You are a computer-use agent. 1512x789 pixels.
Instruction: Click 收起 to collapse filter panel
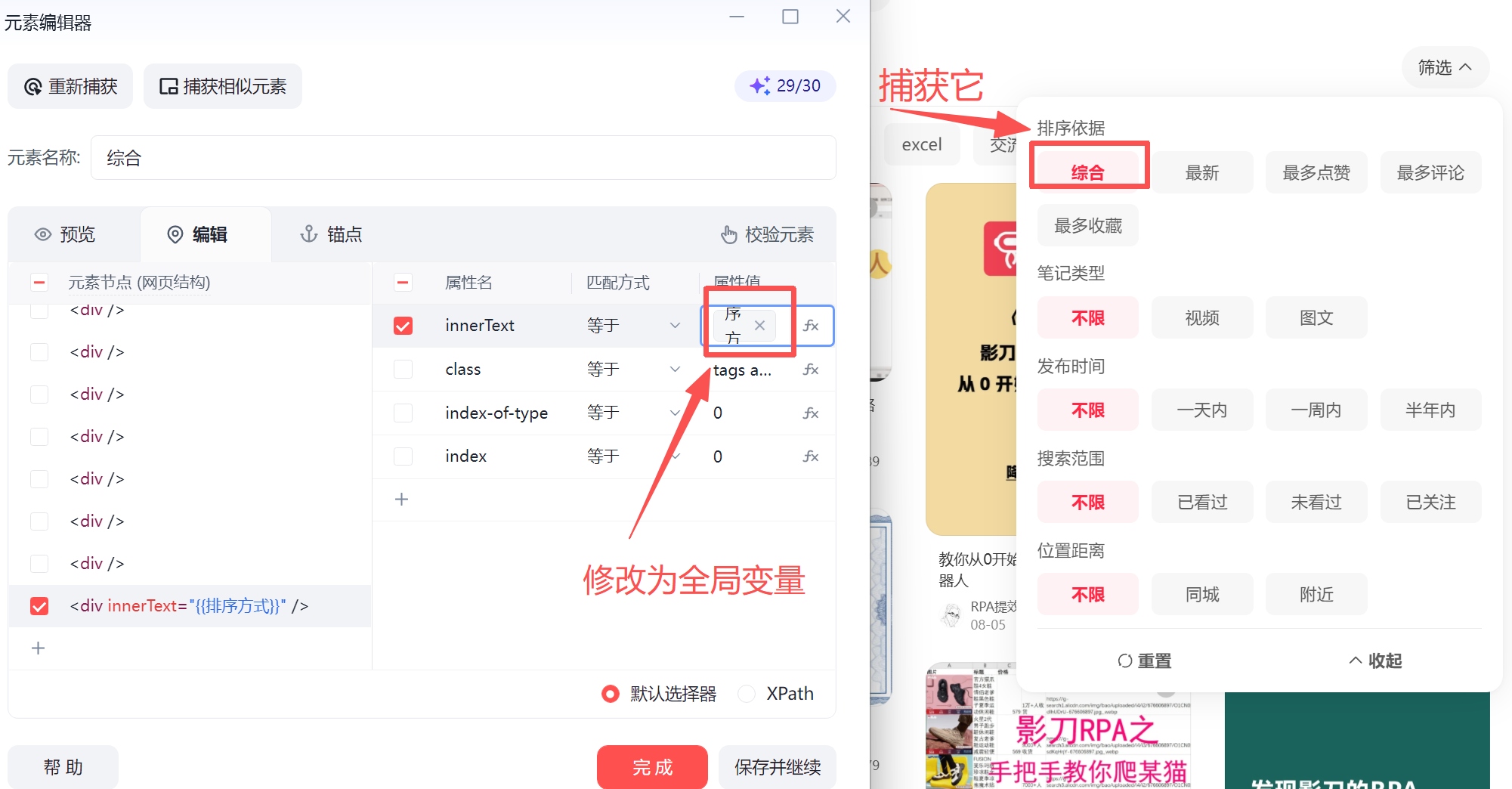click(x=1375, y=661)
